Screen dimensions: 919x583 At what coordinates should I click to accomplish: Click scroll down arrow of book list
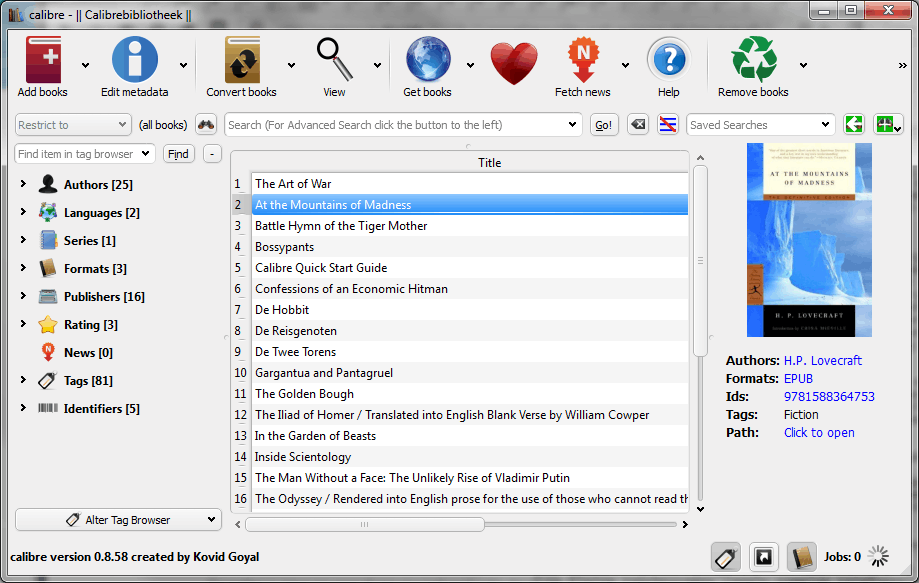coord(700,509)
